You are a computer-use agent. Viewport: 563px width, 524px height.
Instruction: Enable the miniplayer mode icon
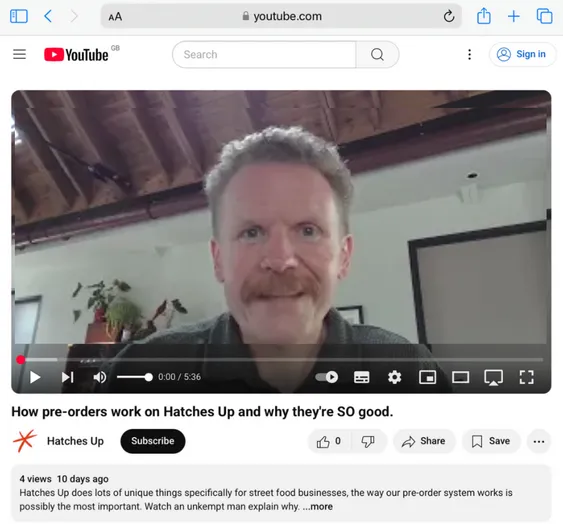pos(427,377)
